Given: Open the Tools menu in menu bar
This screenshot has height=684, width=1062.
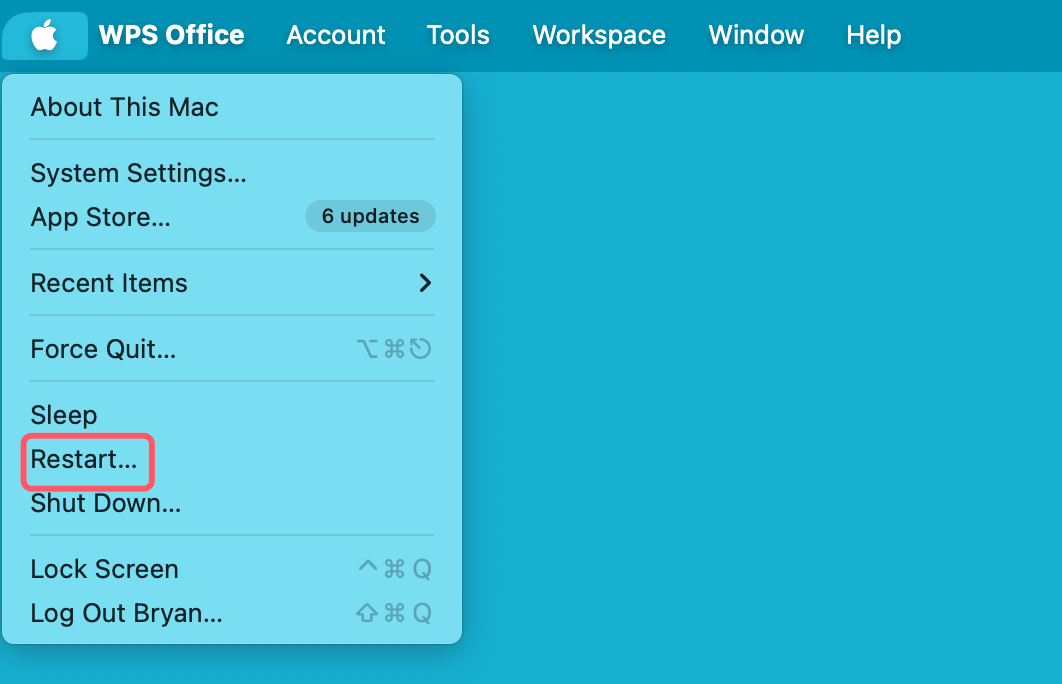Looking at the screenshot, I should pos(458,36).
